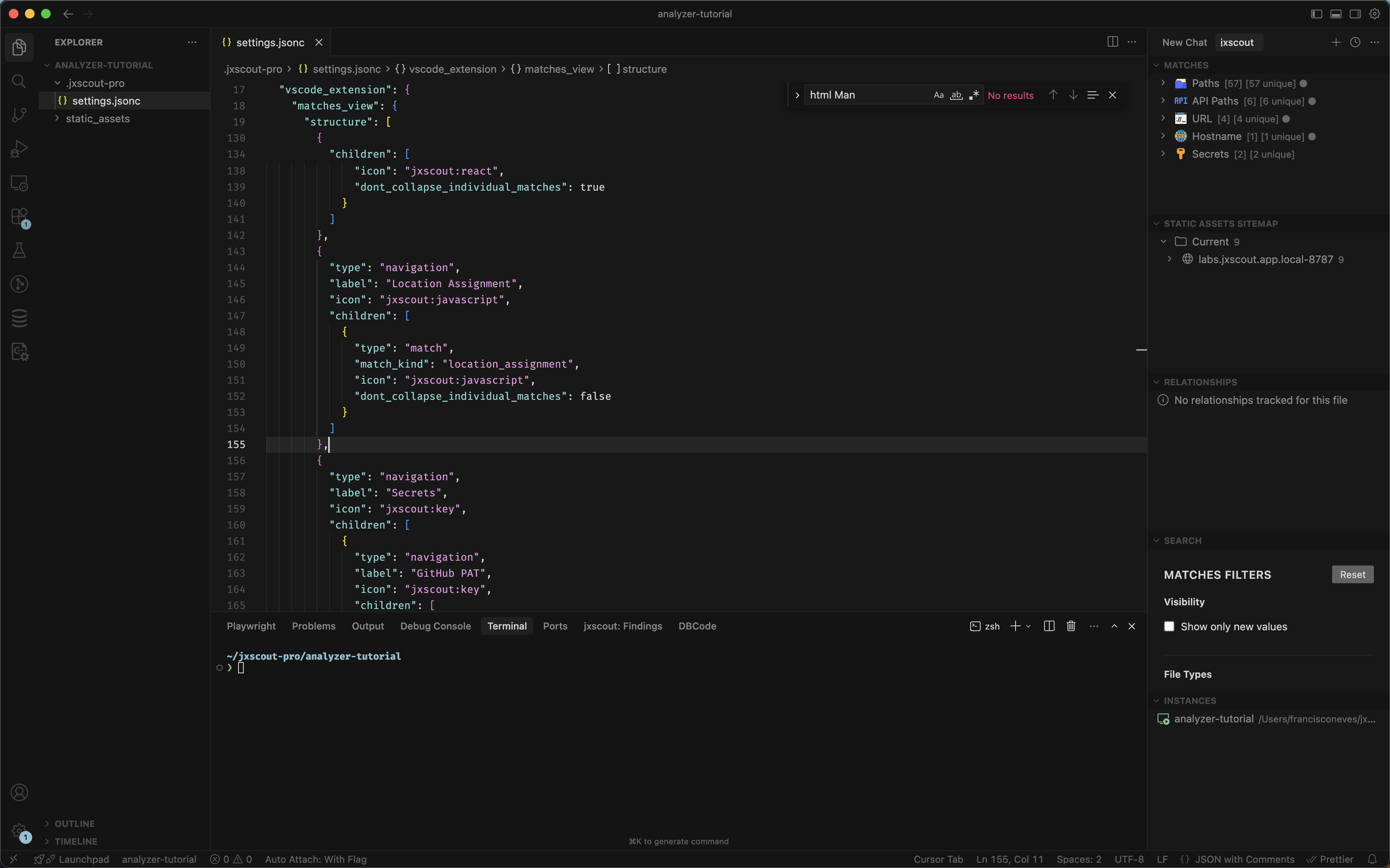This screenshot has width=1390, height=868.
Task: Open Remote Explorer view icon
Action: click(x=19, y=183)
